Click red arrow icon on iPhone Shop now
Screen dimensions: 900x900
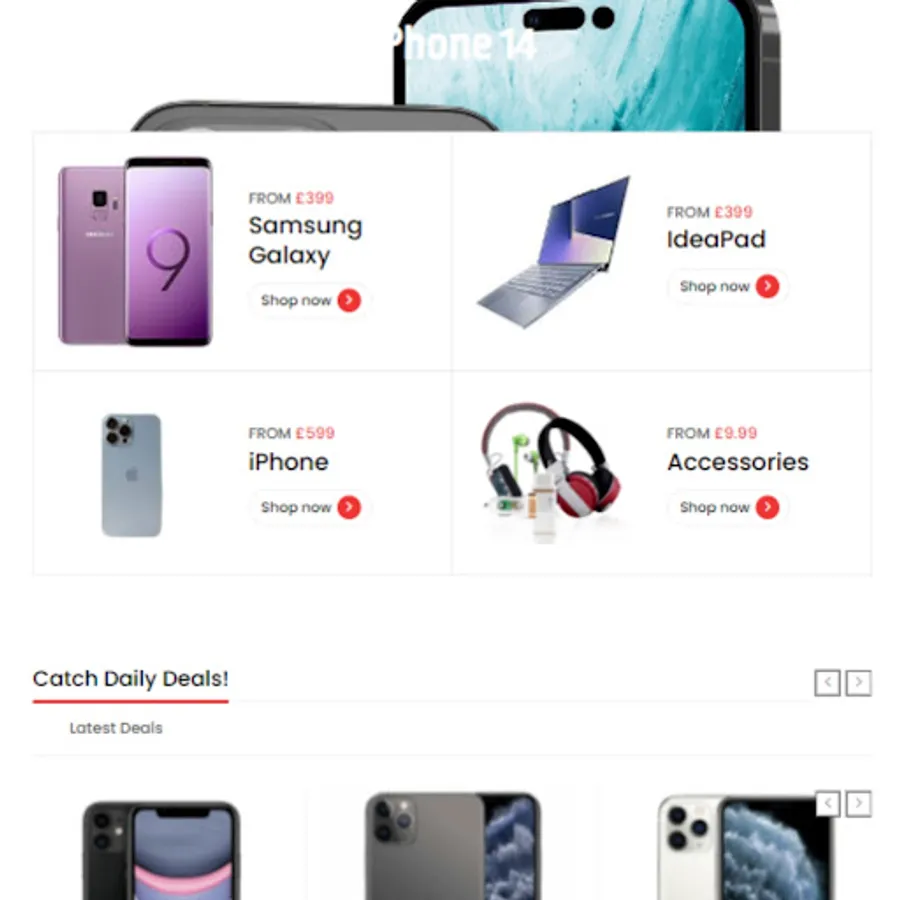tap(349, 507)
